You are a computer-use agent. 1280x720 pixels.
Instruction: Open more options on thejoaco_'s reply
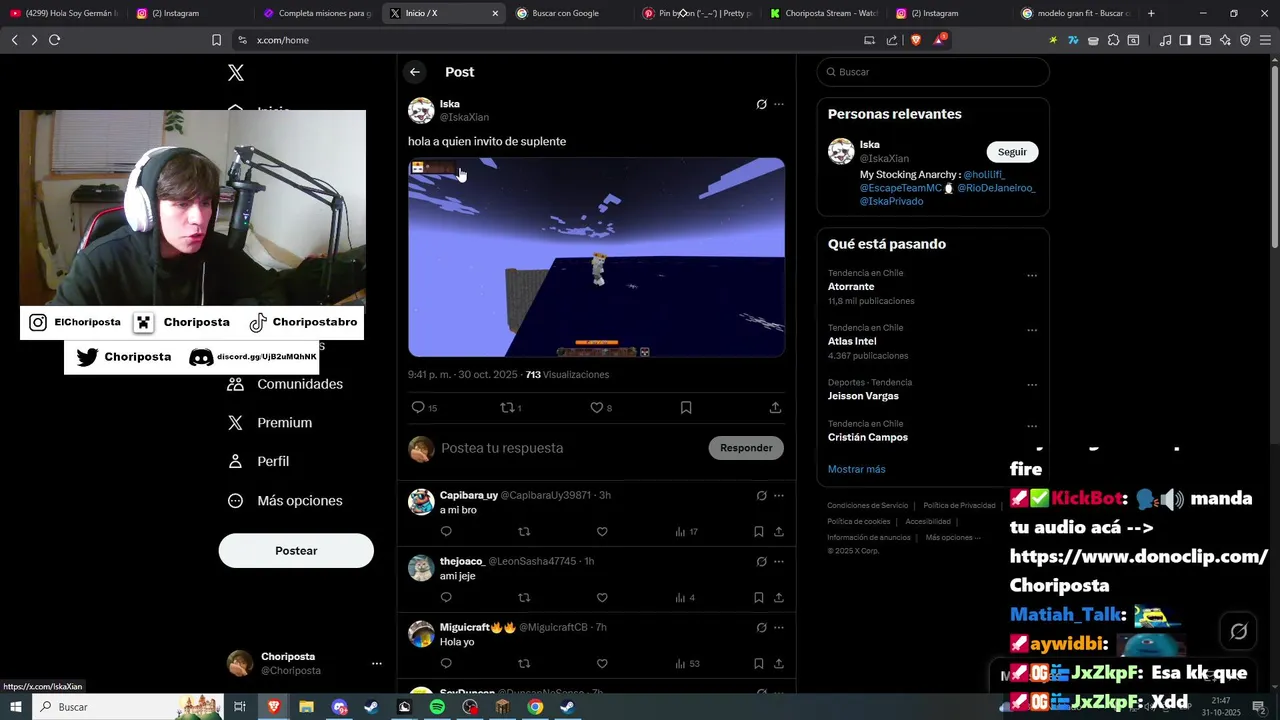779,561
